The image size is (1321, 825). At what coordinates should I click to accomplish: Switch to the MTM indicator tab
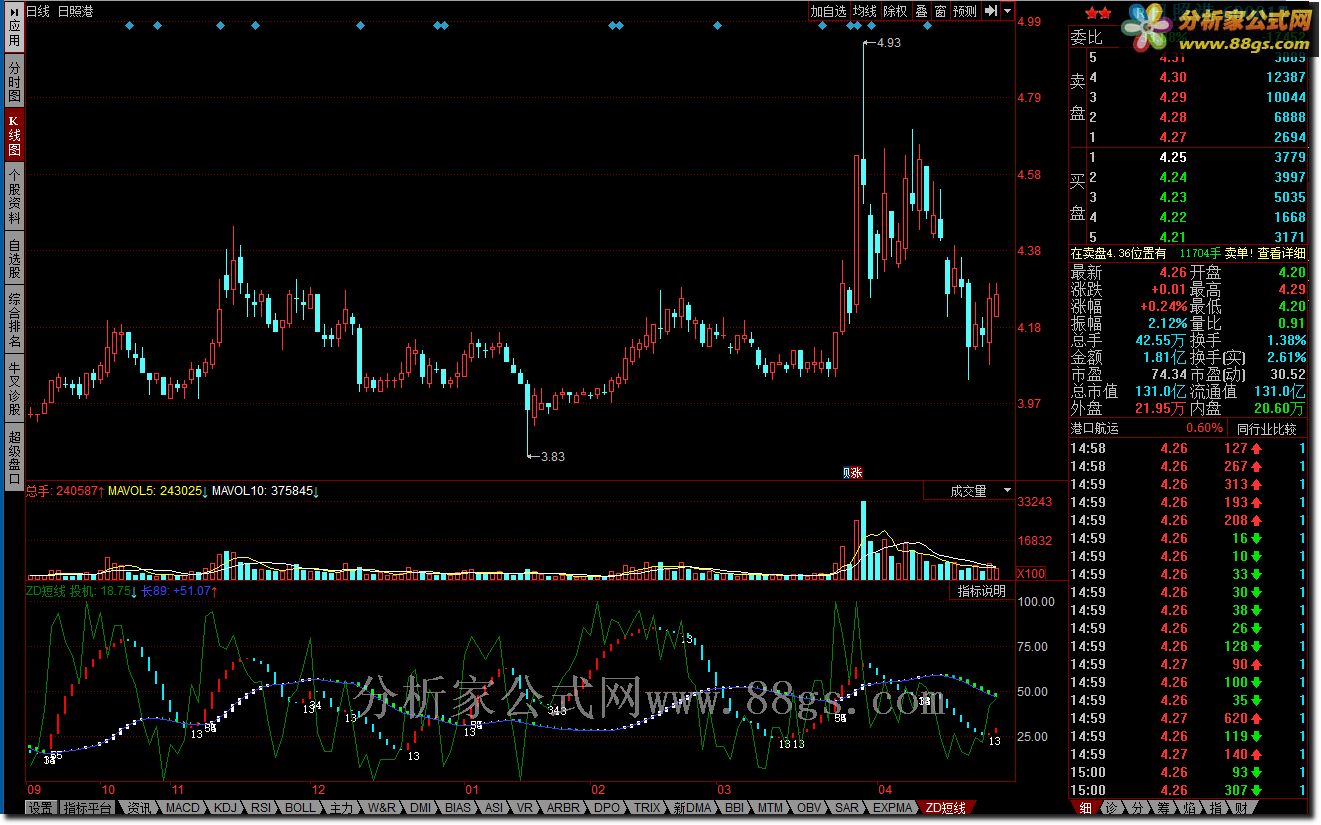tap(770, 807)
